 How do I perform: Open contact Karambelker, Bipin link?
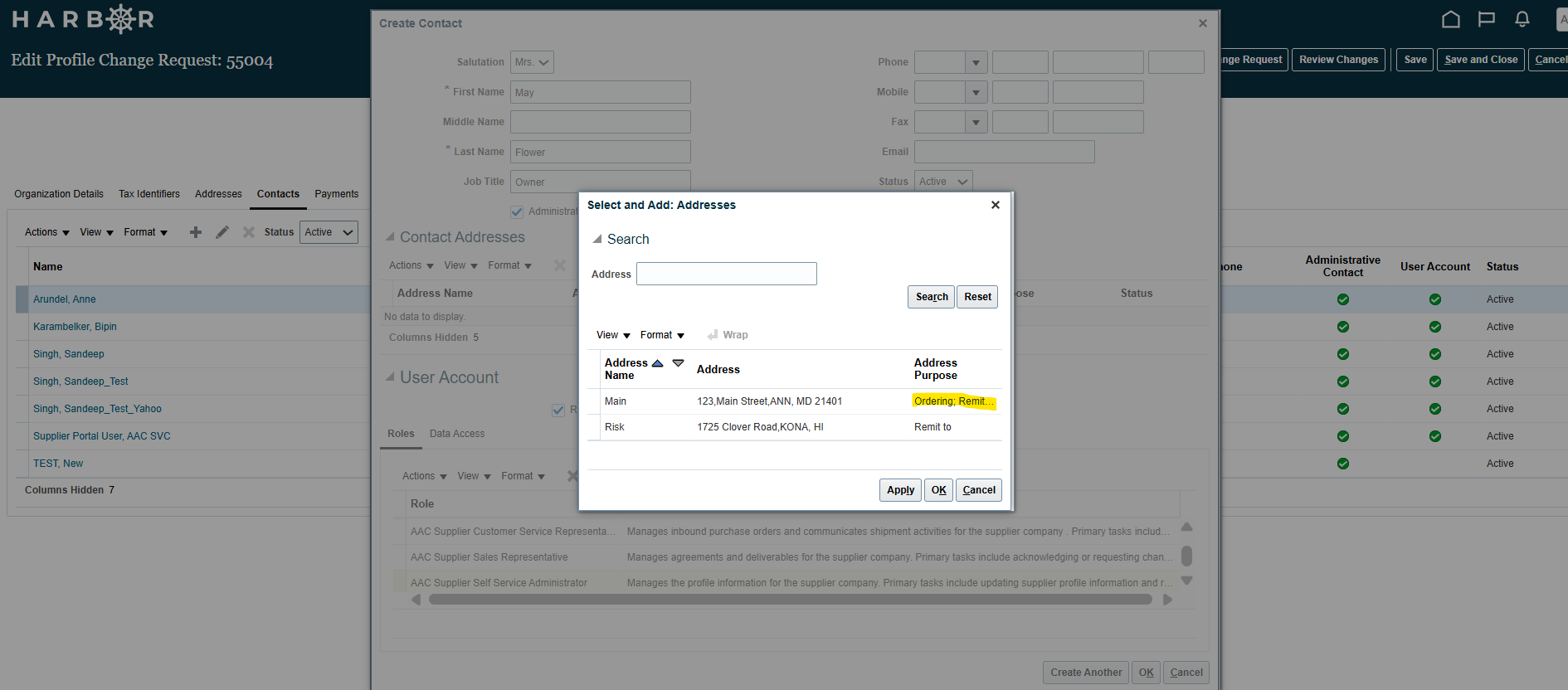coord(75,327)
